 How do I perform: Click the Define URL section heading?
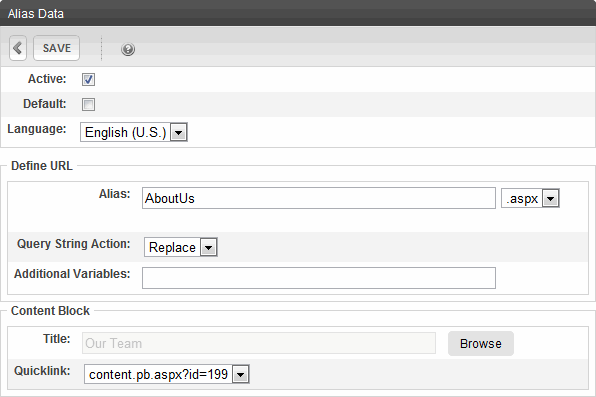[x=42, y=166]
